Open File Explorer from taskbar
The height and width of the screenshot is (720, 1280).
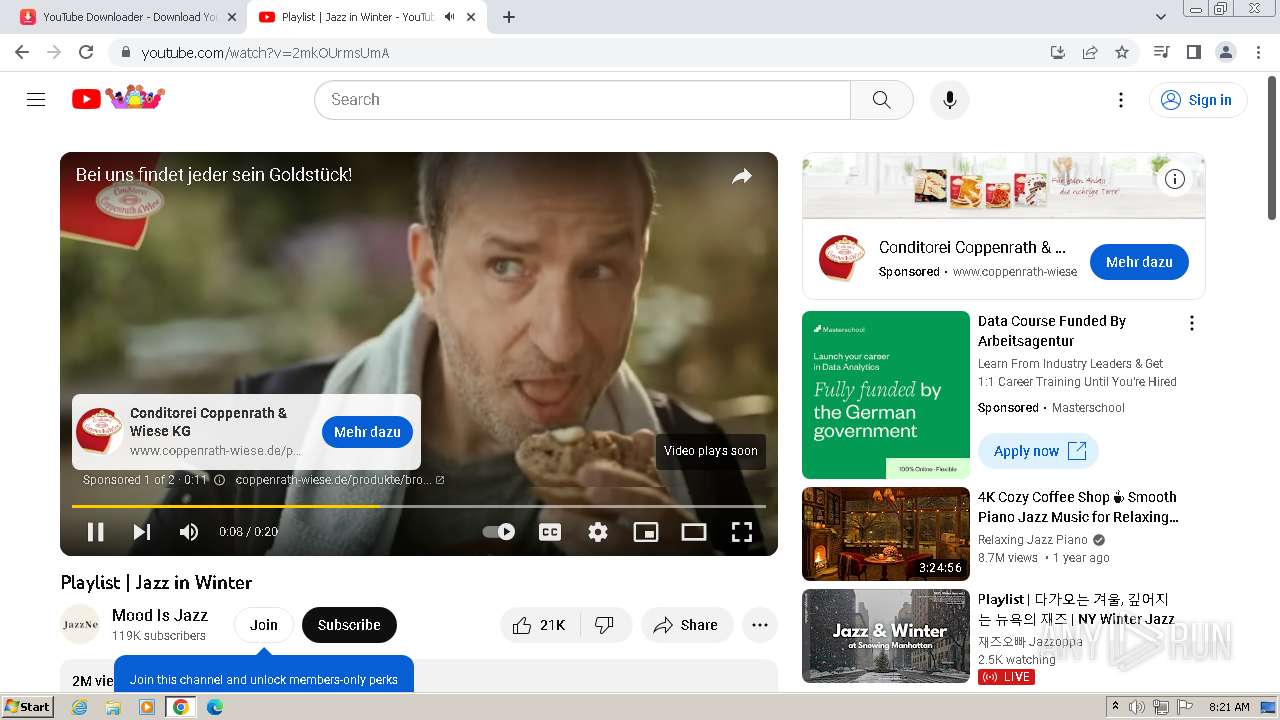[113, 707]
